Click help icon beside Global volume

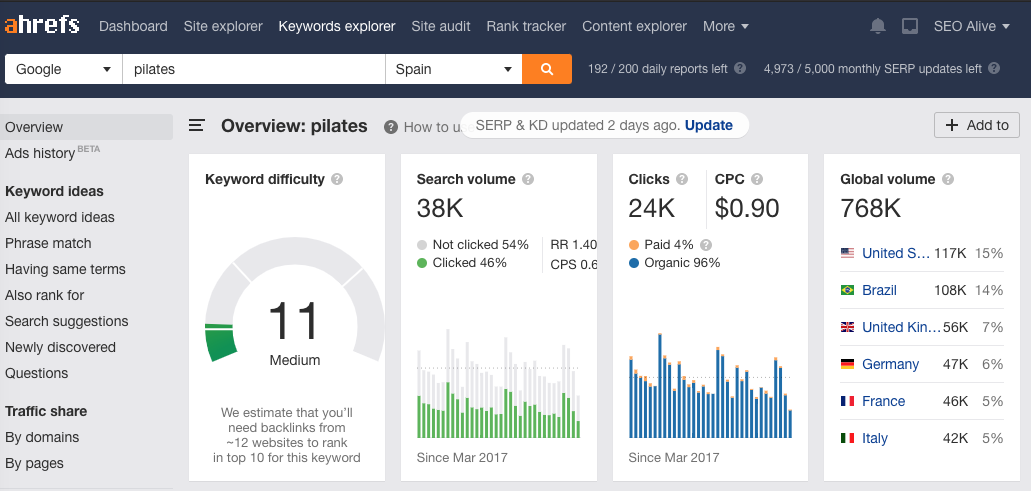948,180
